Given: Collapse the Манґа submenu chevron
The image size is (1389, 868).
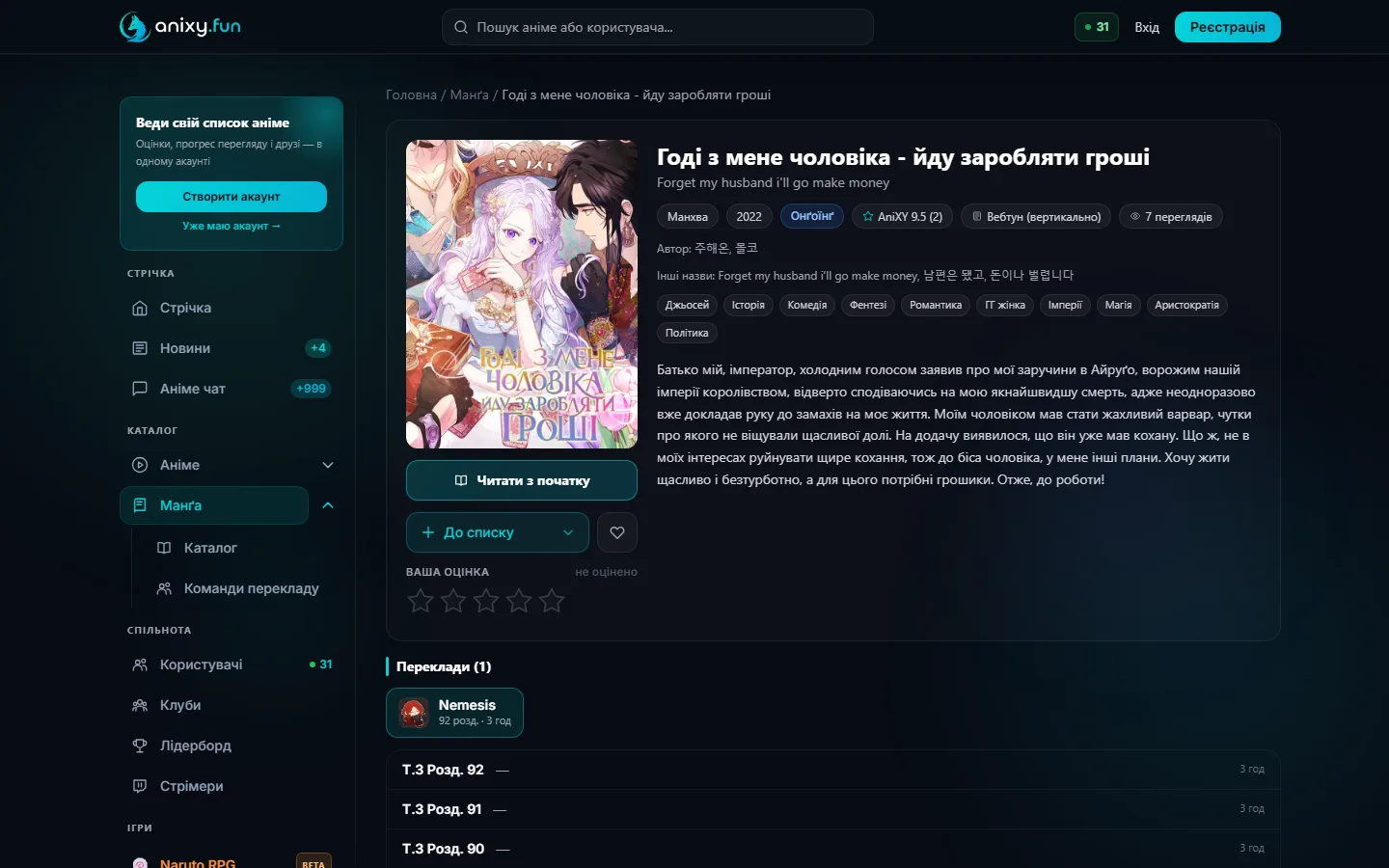Looking at the screenshot, I should pos(328,505).
